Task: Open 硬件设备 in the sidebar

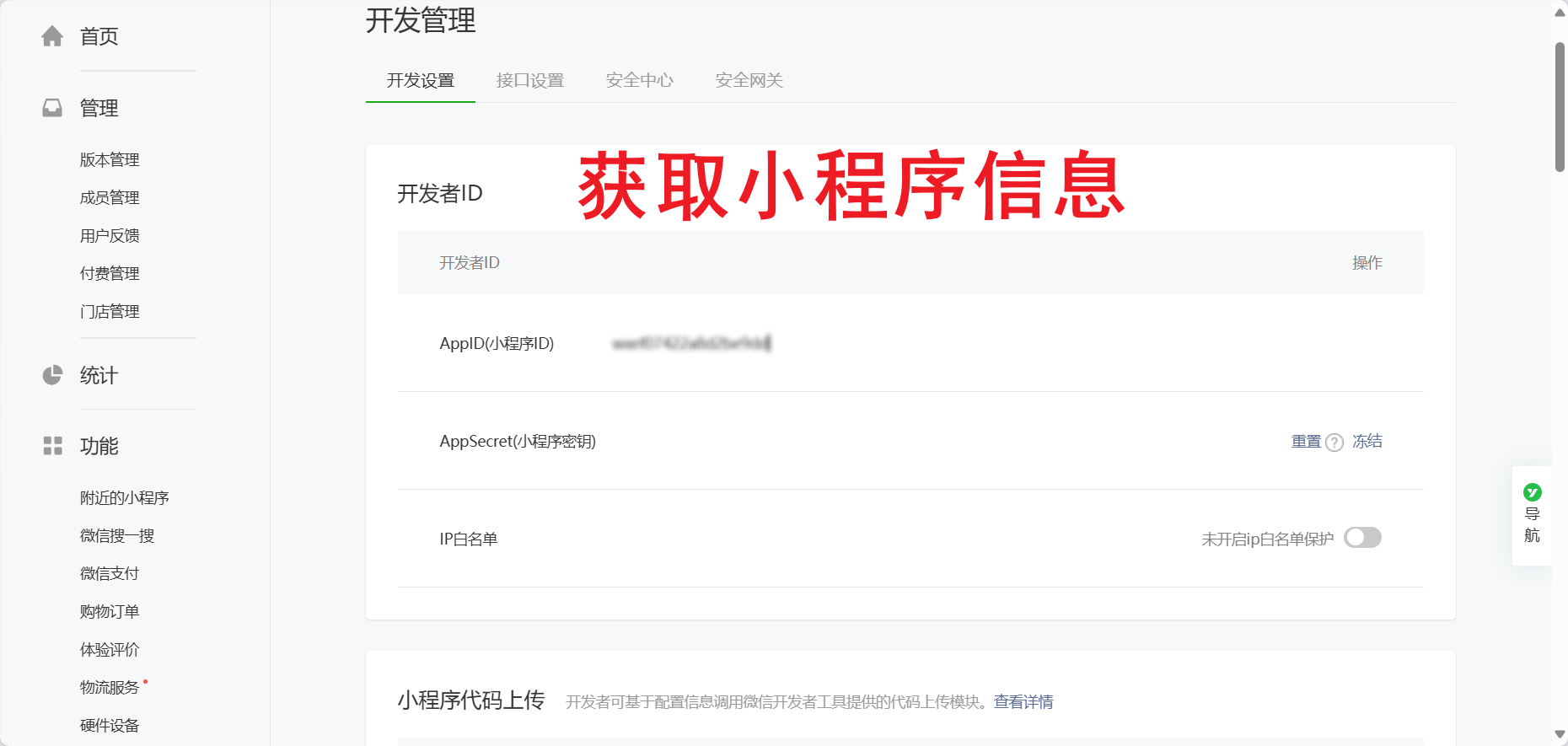Action: [110, 726]
